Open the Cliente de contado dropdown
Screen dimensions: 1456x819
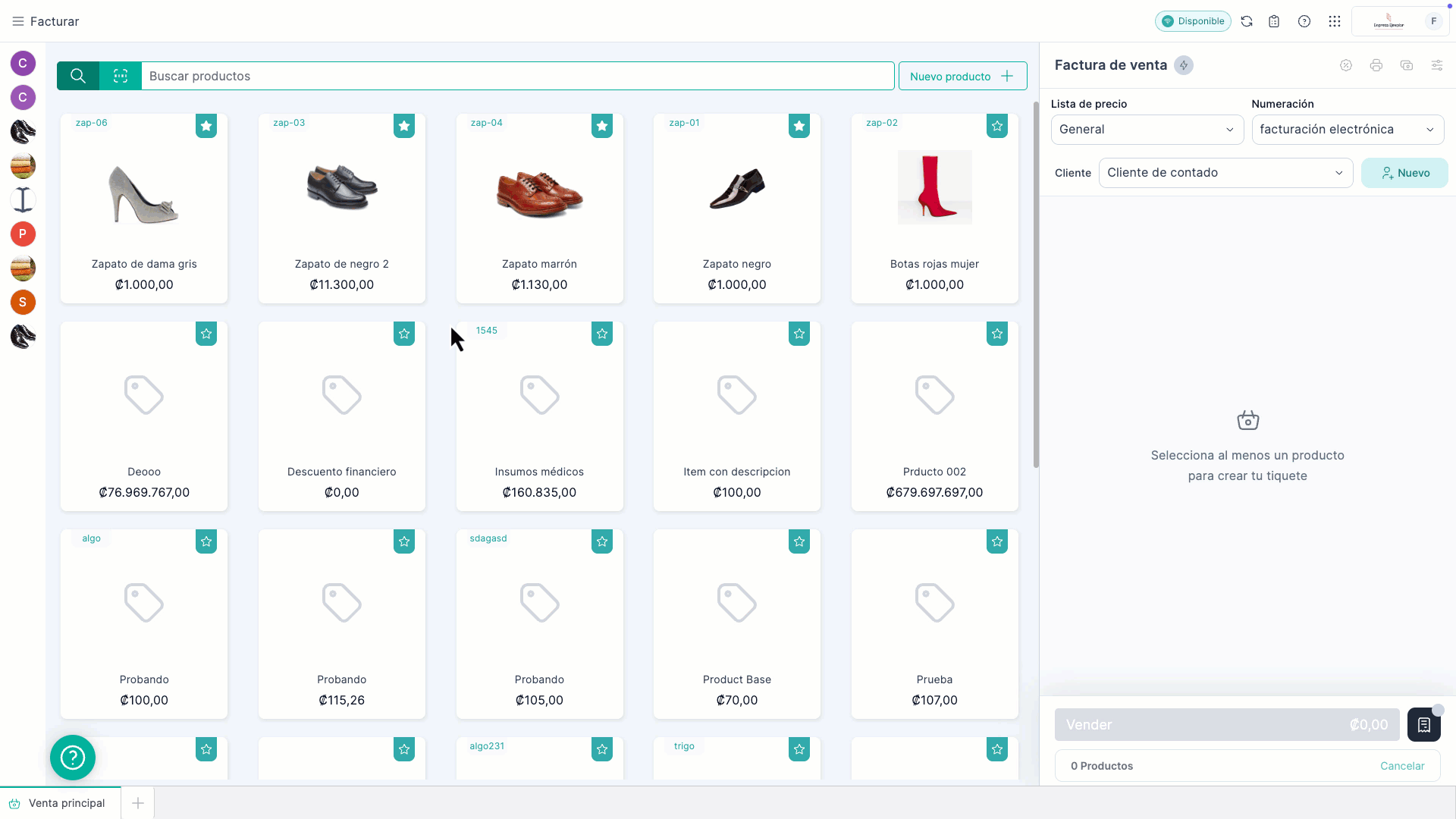click(x=1225, y=173)
